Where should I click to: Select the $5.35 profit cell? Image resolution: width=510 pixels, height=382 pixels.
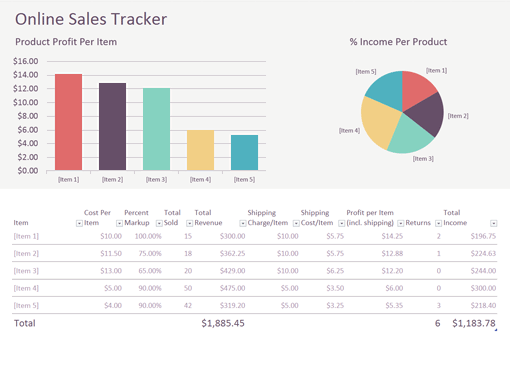tap(394, 306)
